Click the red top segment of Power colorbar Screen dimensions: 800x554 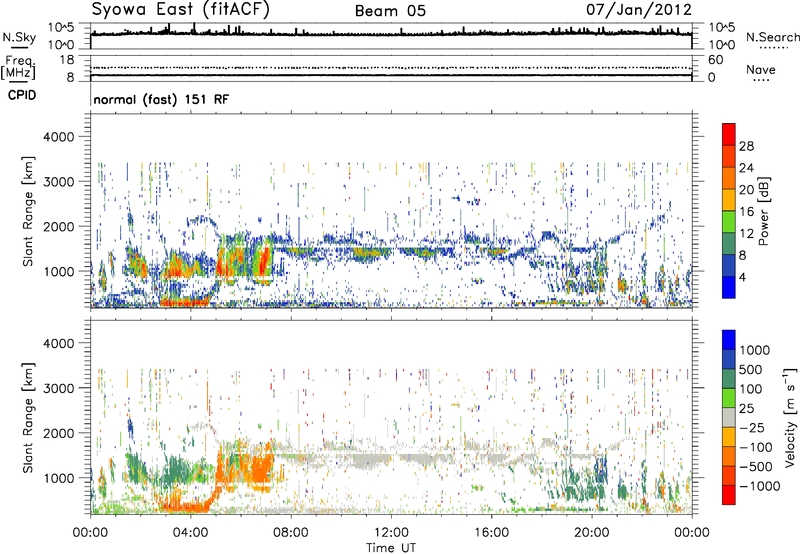(729, 134)
